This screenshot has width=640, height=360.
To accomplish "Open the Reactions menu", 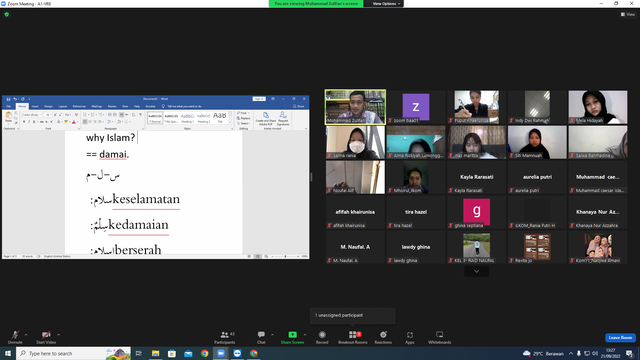I will click(x=383, y=338).
